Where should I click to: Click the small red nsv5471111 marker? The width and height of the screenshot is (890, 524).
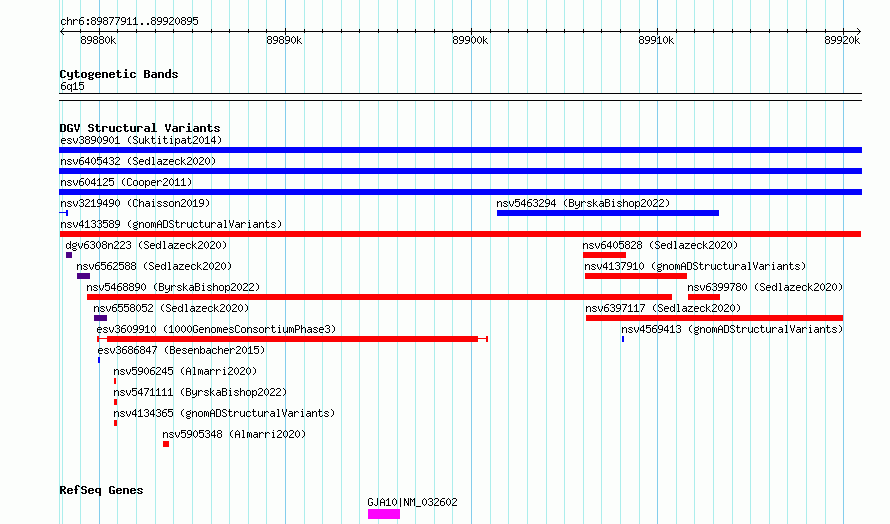(x=115, y=402)
